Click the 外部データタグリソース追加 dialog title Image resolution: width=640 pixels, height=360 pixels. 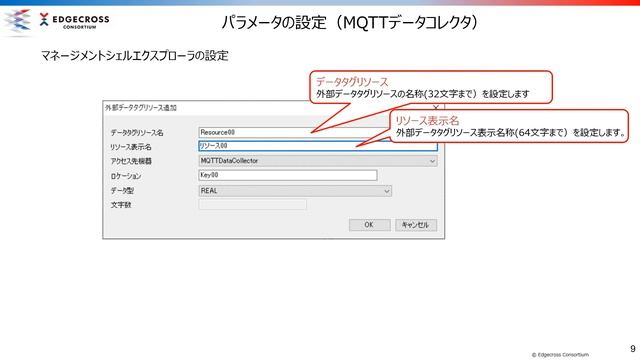(x=141, y=108)
